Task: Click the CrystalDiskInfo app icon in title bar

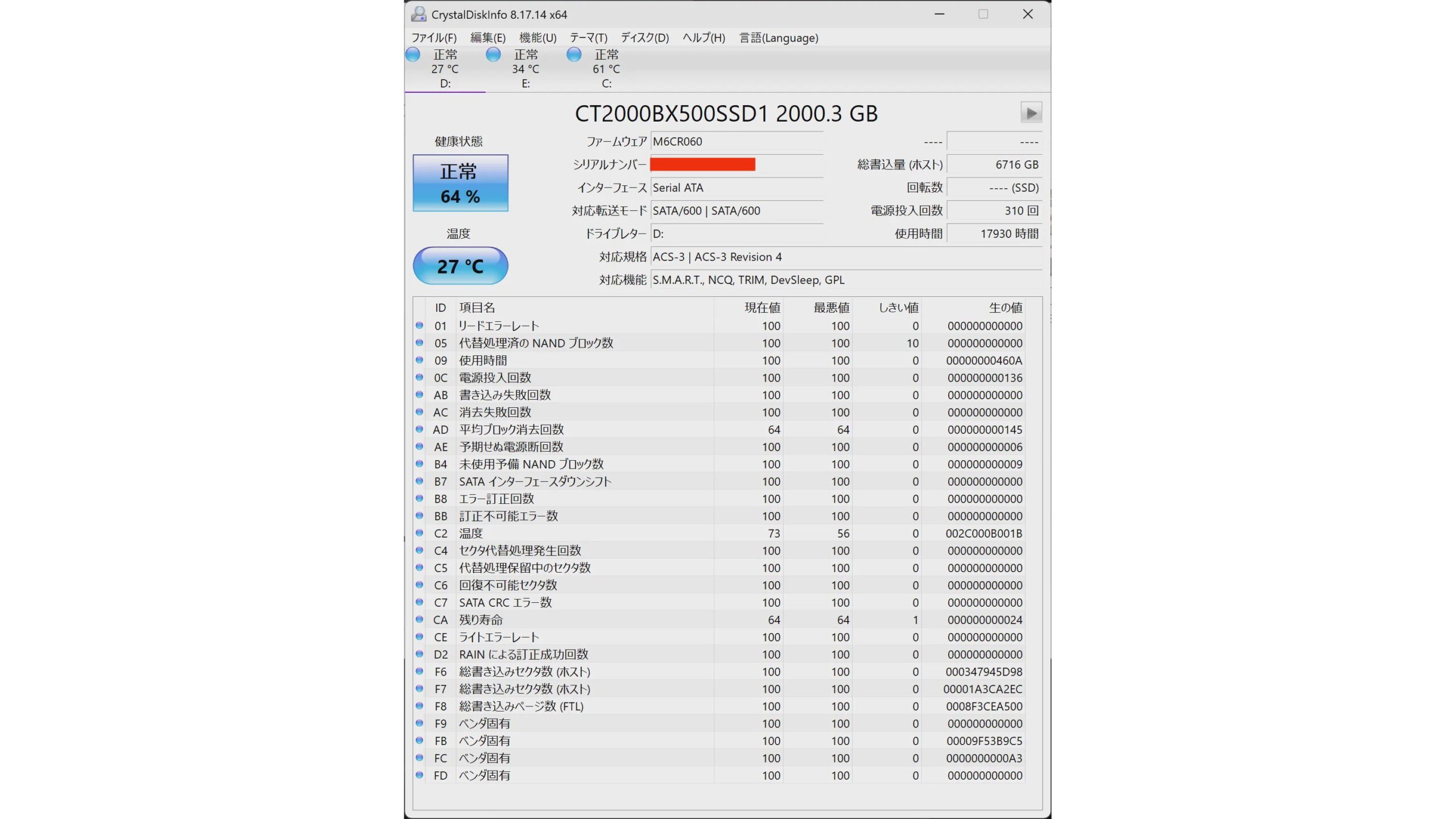Action: pyautogui.click(x=419, y=14)
